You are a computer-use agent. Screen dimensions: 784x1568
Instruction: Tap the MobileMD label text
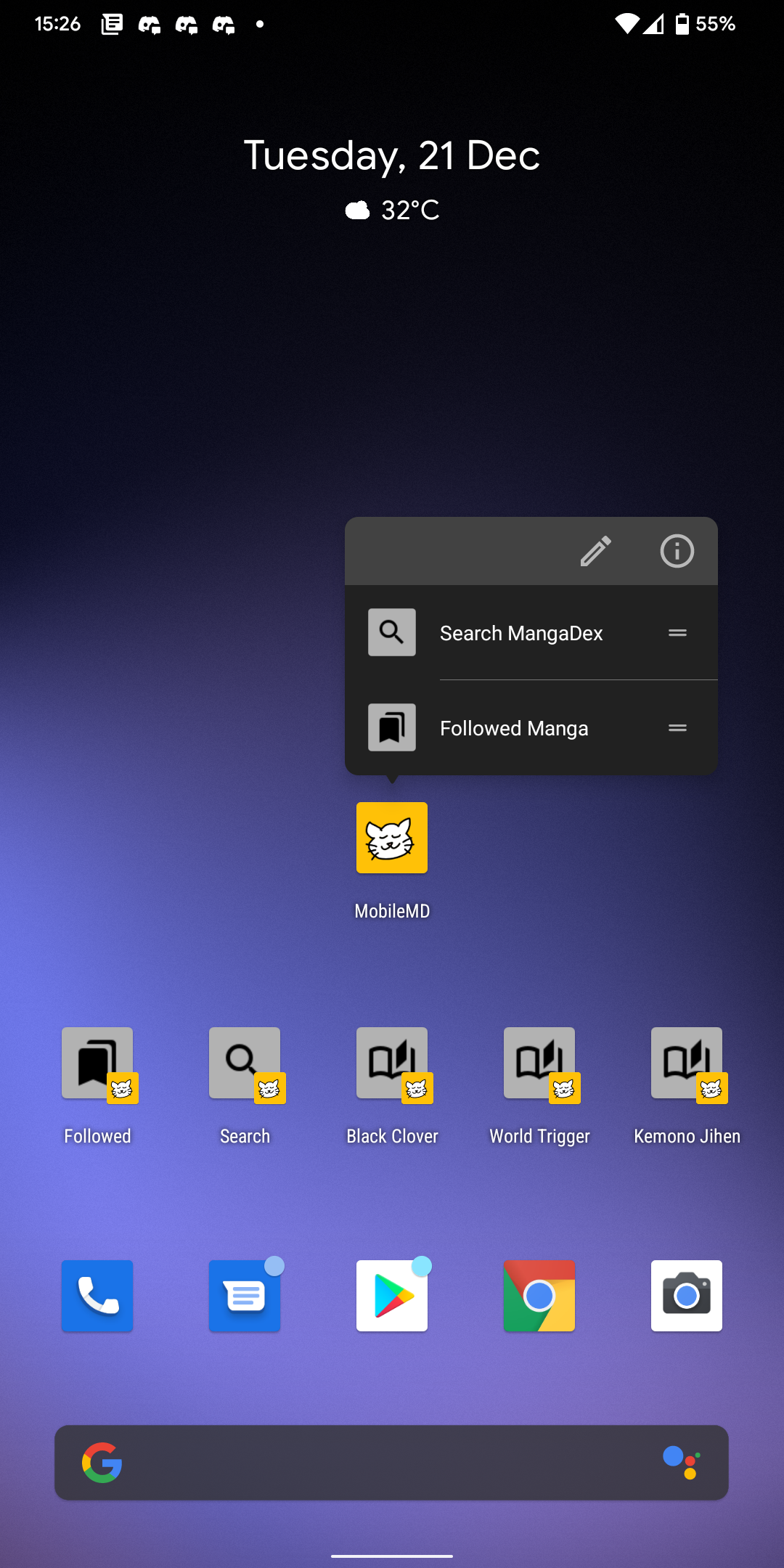tap(392, 911)
